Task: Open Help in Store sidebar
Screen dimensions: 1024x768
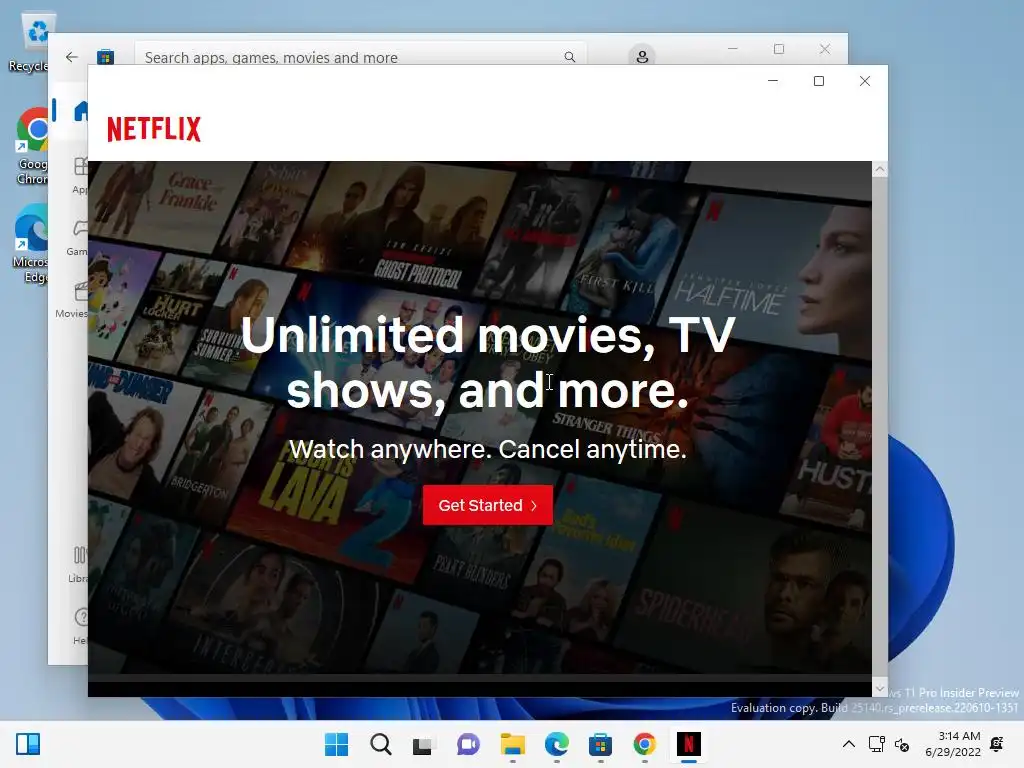Action: click(x=80, y=626)
